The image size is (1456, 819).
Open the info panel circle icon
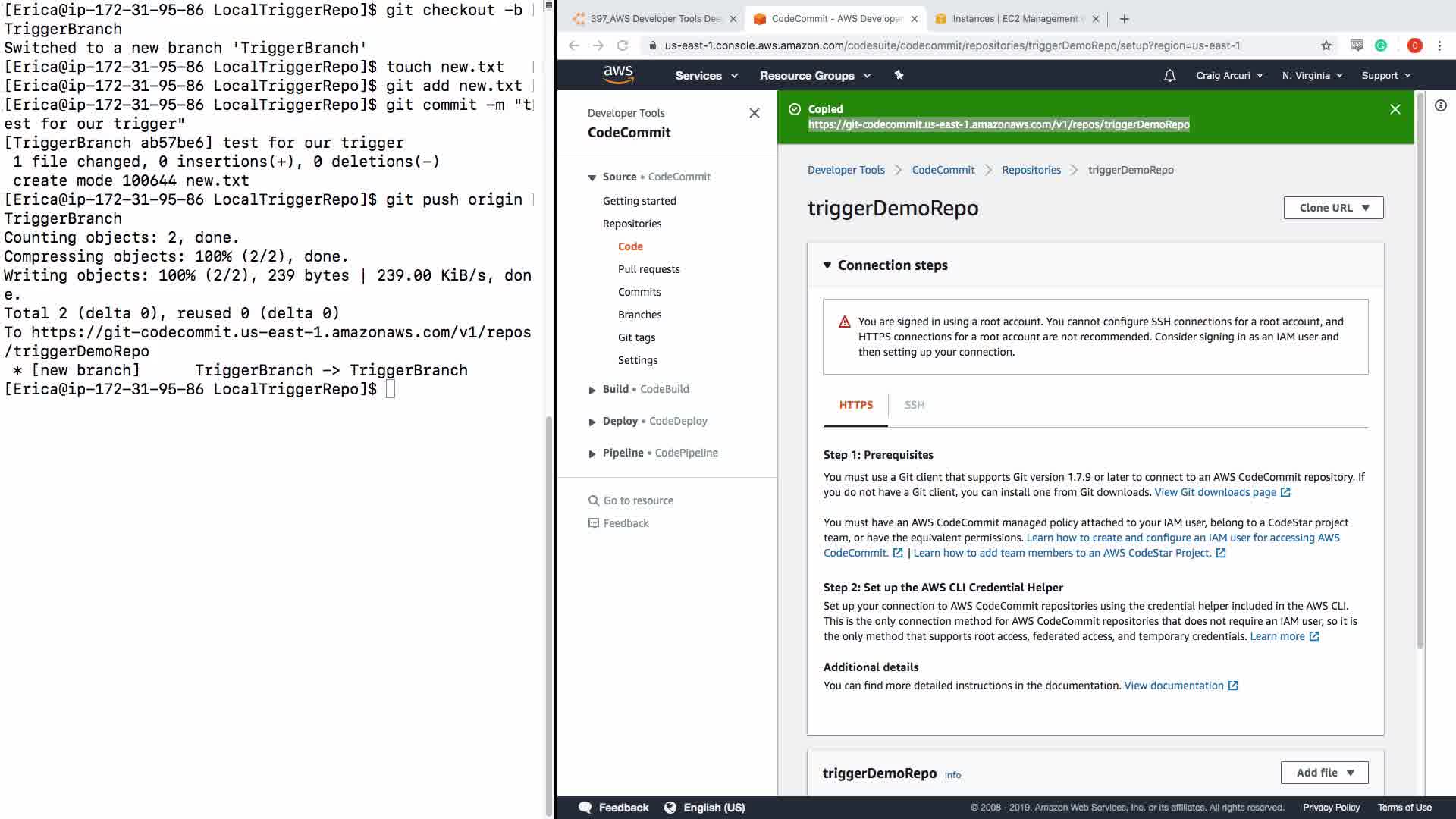pyautogui.click(x=1440, y=106)
